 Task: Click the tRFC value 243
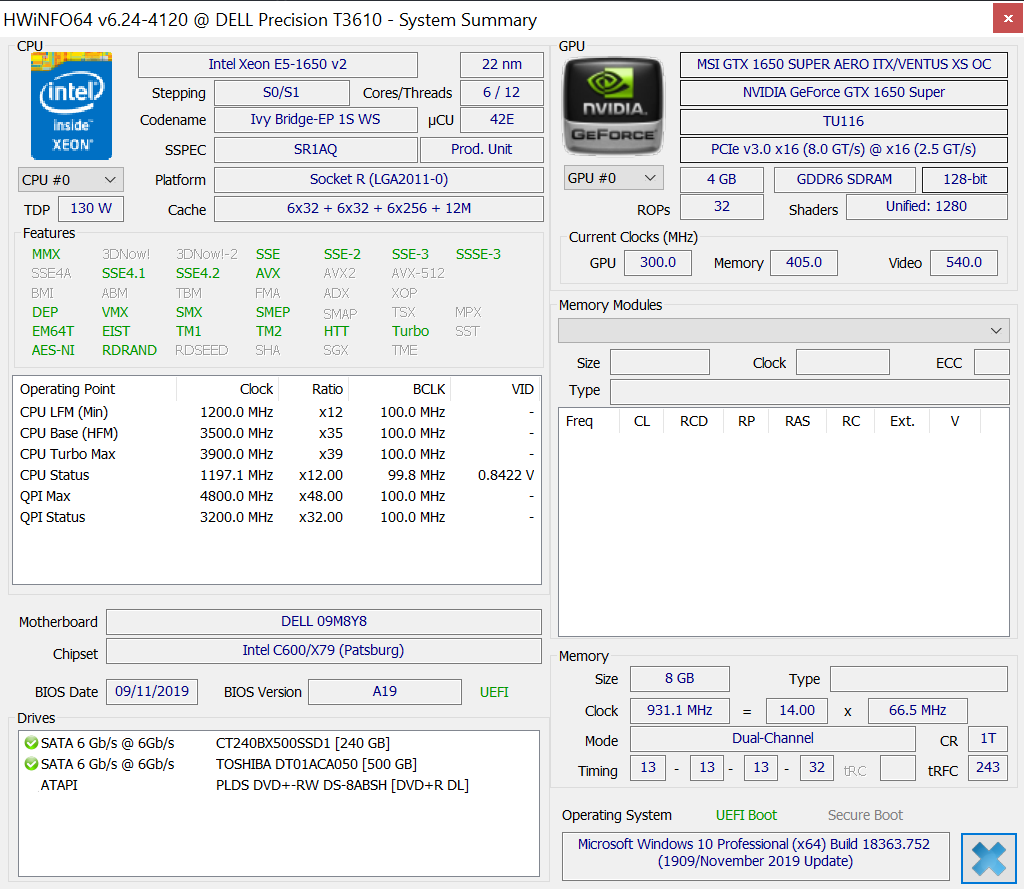(987, 768)
